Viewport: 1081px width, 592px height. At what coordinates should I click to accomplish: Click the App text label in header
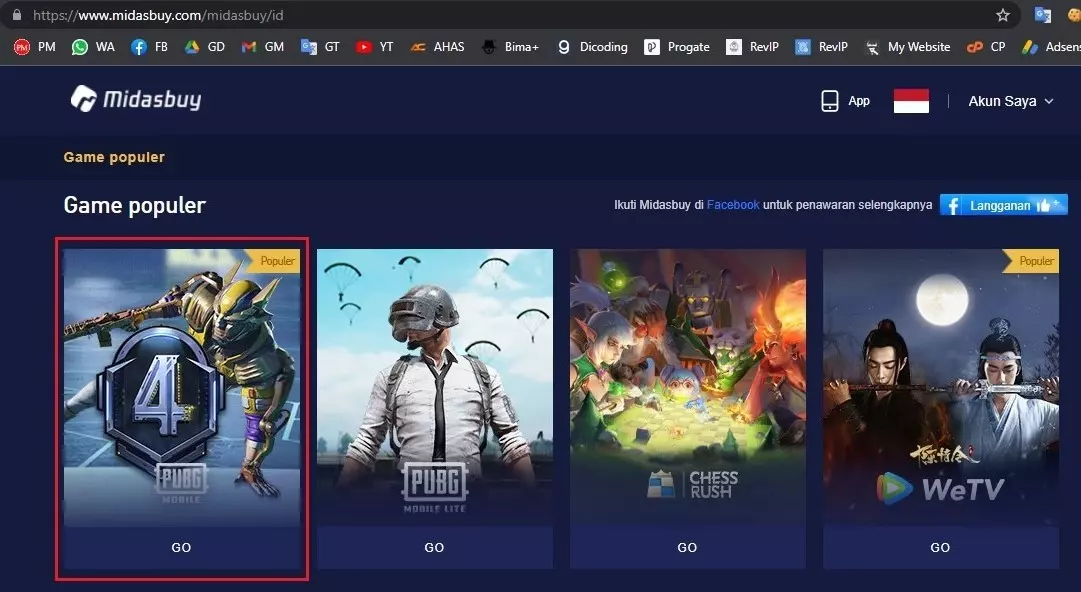point(859,101)
